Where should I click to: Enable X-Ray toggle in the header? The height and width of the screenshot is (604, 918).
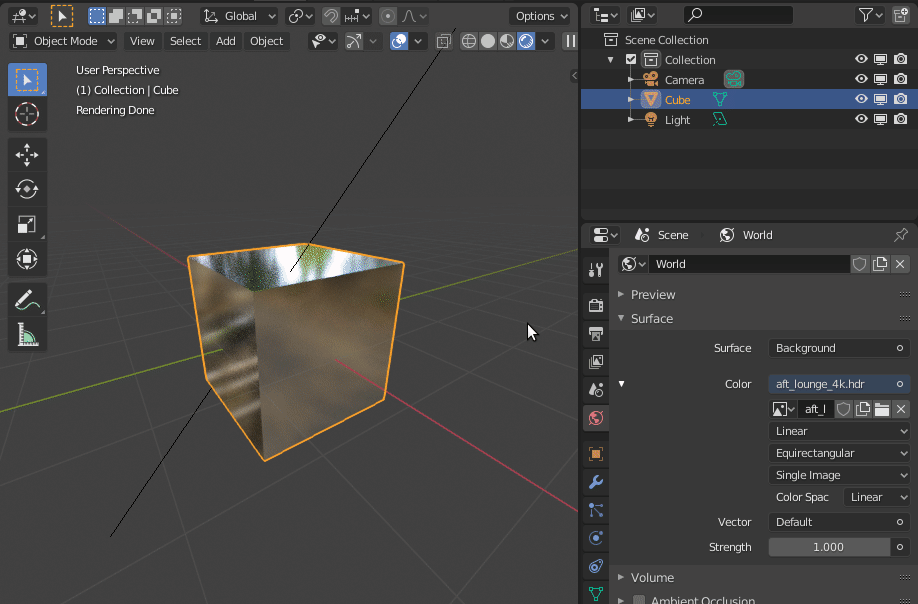pyautogui.click(x=444, y=40)
